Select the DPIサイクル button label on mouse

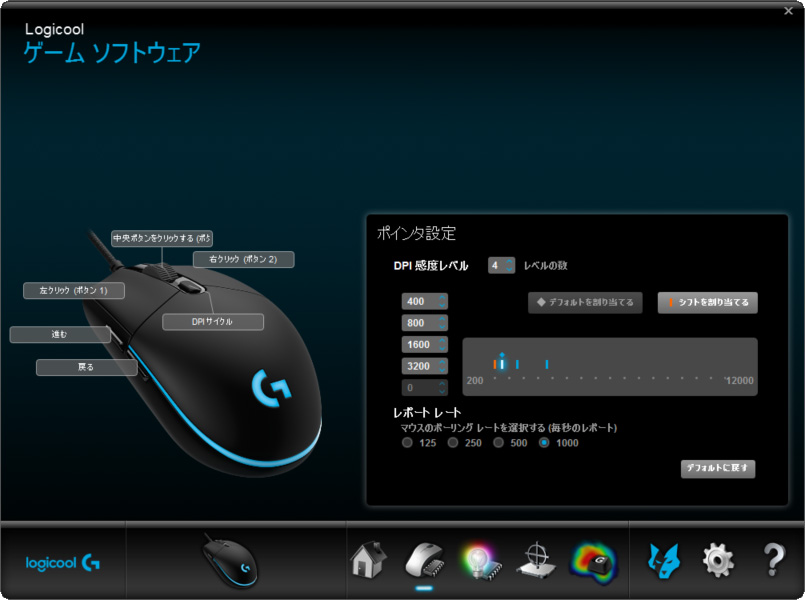coord(212,322)
